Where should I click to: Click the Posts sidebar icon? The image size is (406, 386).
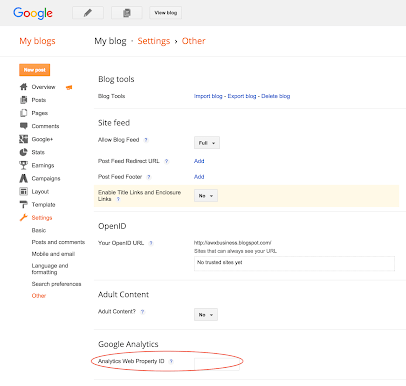(23, 100)
